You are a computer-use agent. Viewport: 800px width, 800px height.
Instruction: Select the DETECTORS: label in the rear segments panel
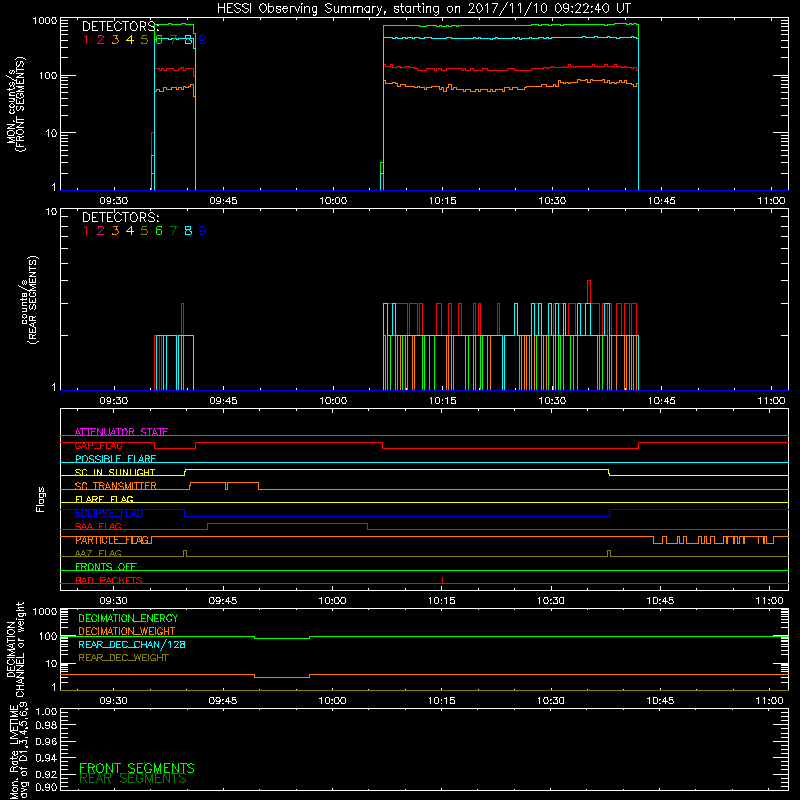(x=120, y=218)
